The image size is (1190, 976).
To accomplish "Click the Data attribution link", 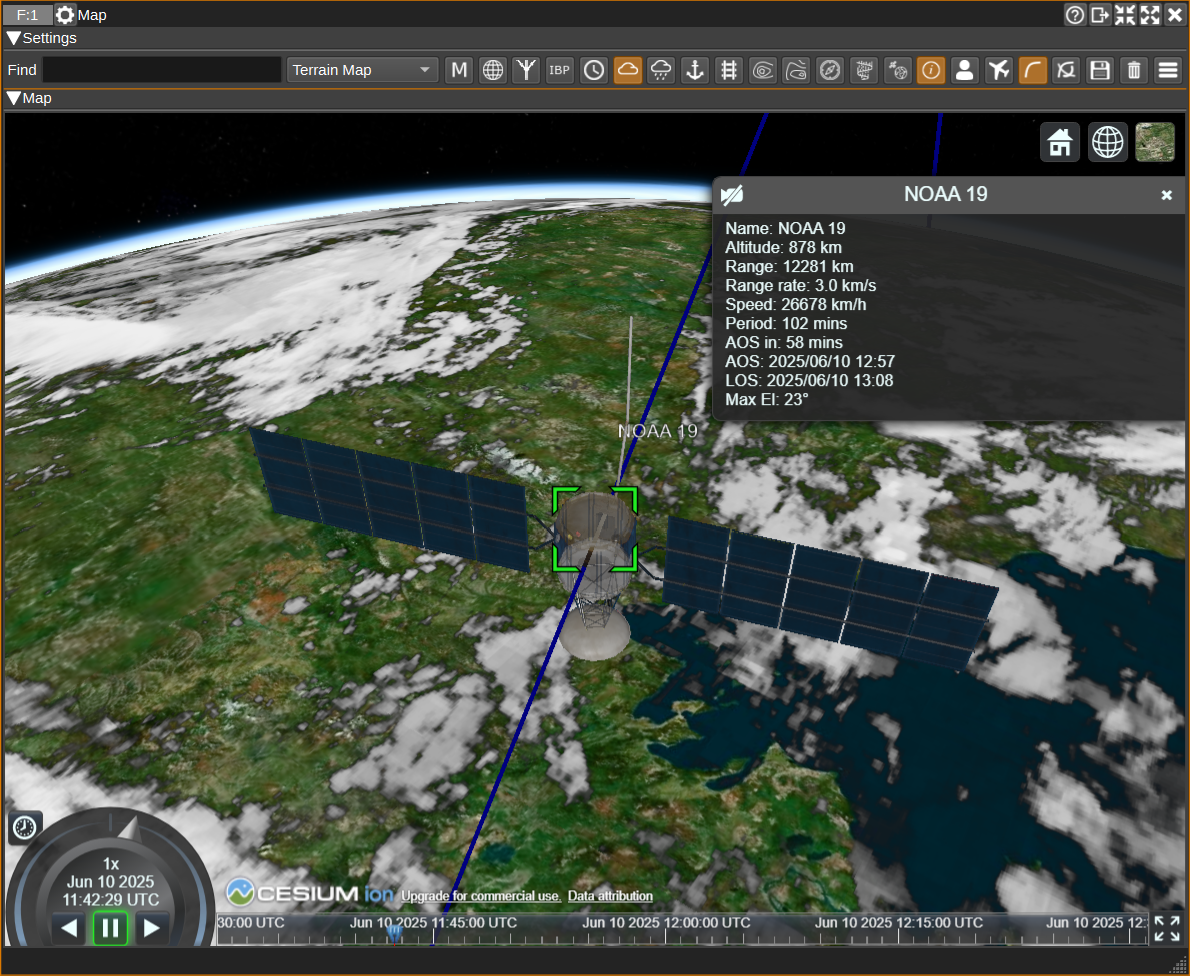I will pos(610,896).
